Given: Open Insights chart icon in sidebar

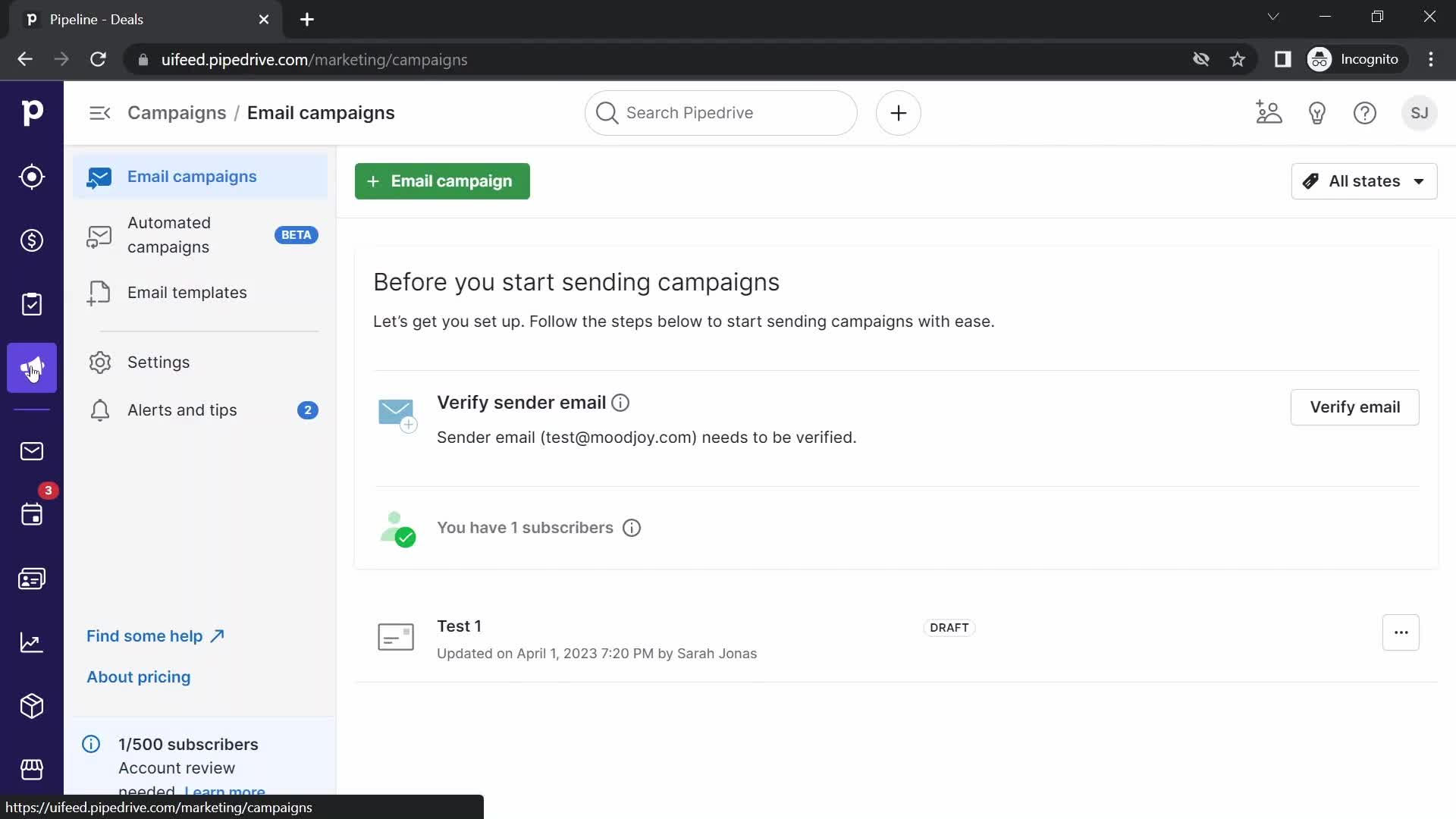Looking at the screenshot, I should 32,642.
